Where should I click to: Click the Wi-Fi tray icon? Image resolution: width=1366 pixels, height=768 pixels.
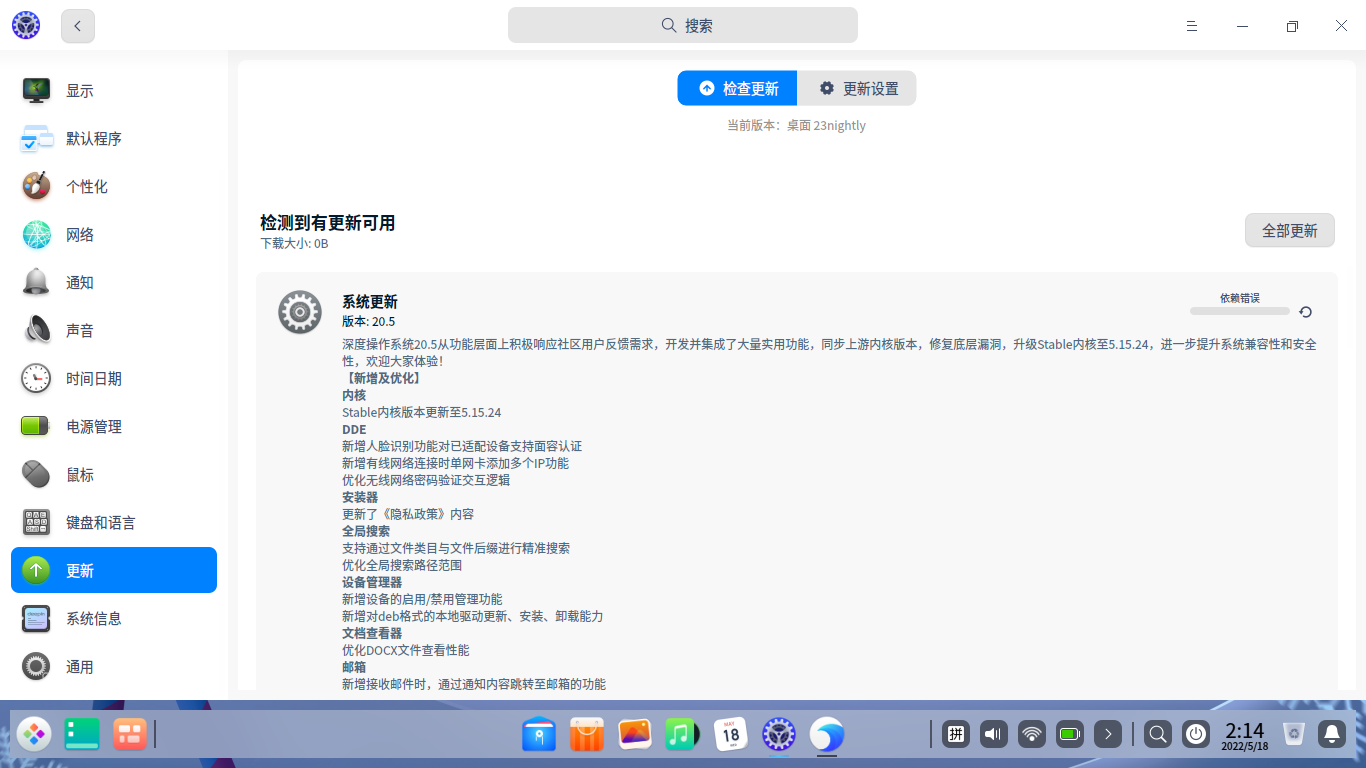[1032, 735]
